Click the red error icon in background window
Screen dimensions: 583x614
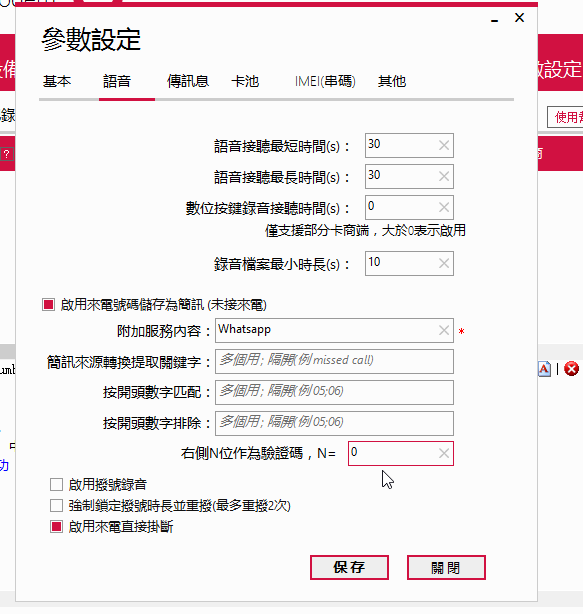[571, 369]
